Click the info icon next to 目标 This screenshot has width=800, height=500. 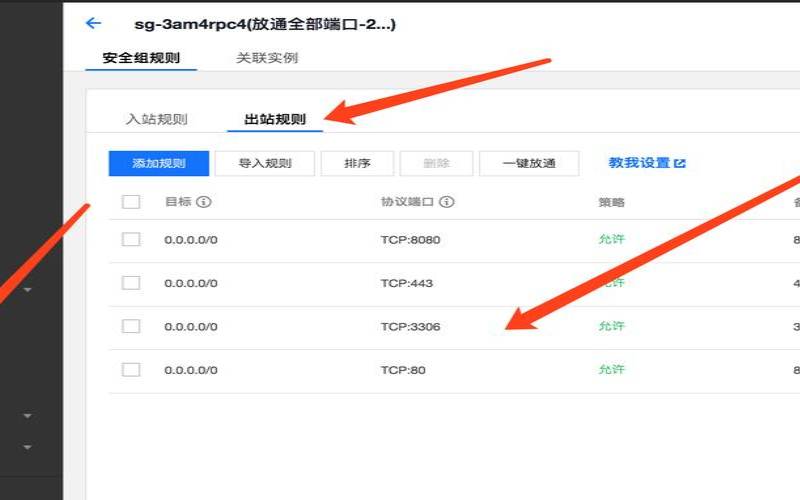click(204, 202)
